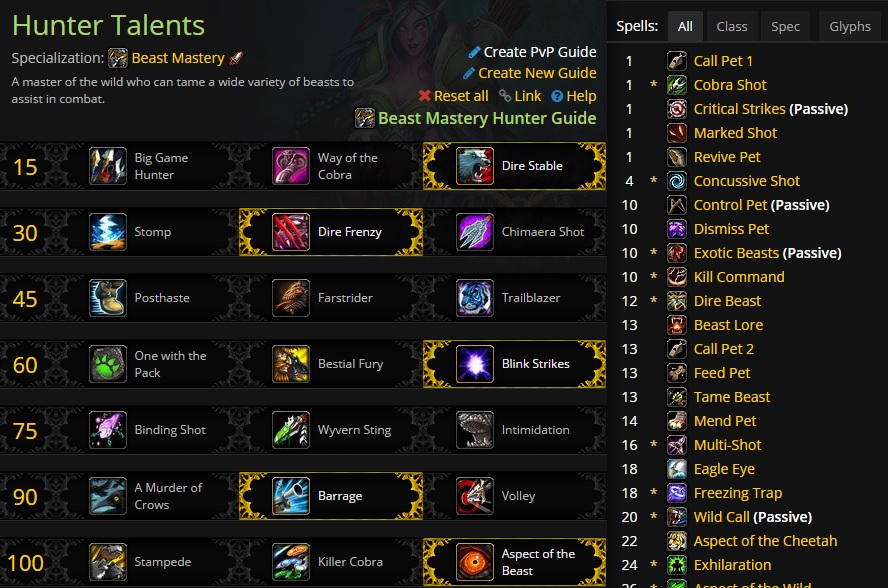The width and height of the screenshot is (888, 588).
Task: Open the Glyphs tab
Action: (x=849, y=26)
